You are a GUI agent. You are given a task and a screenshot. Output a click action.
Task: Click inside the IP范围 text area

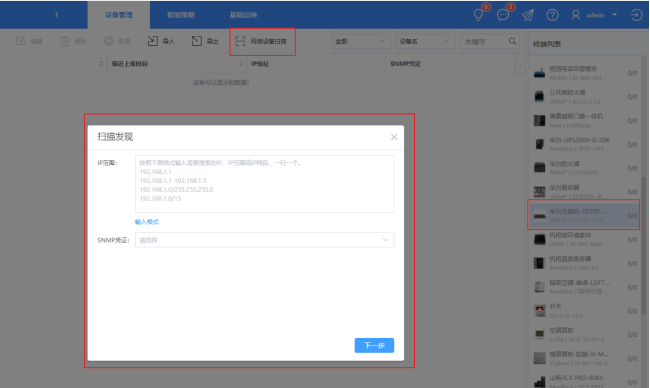264,184
